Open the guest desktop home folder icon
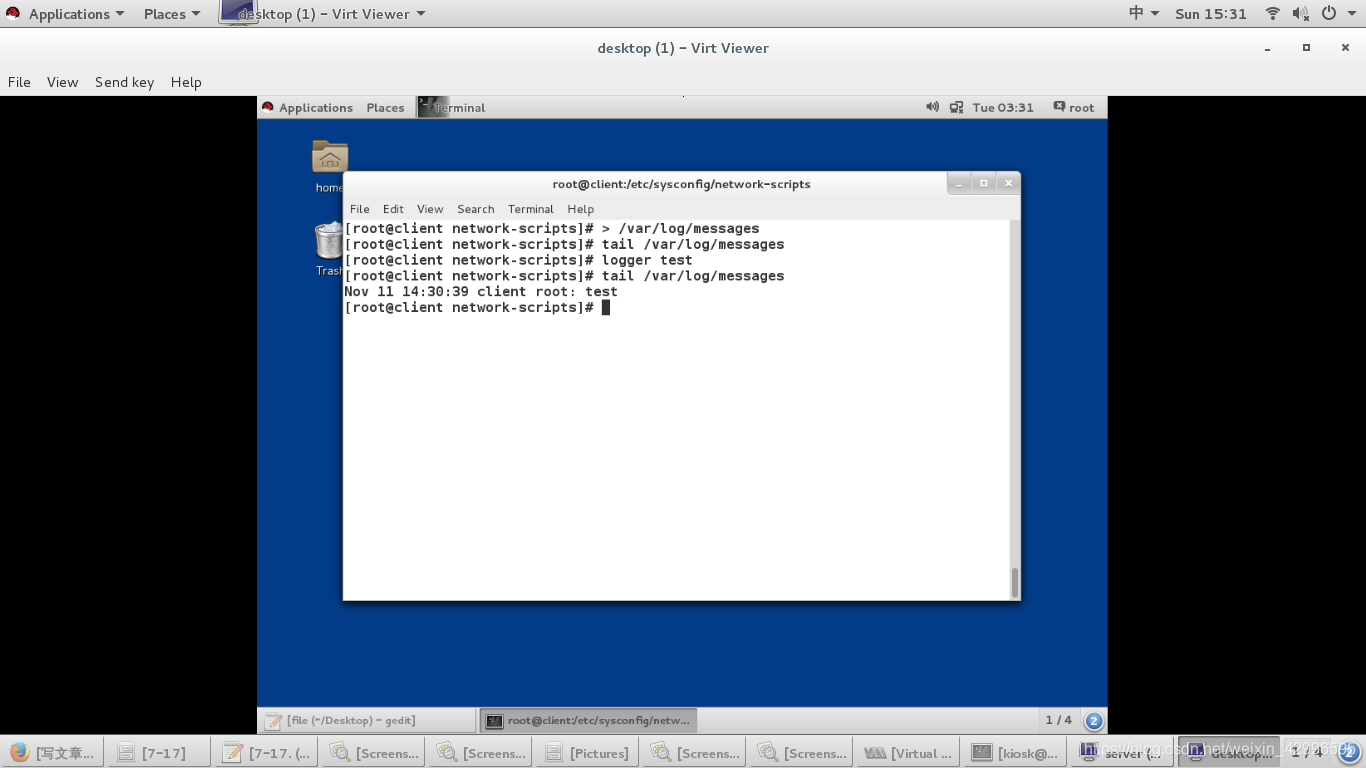 pos(330,158)
